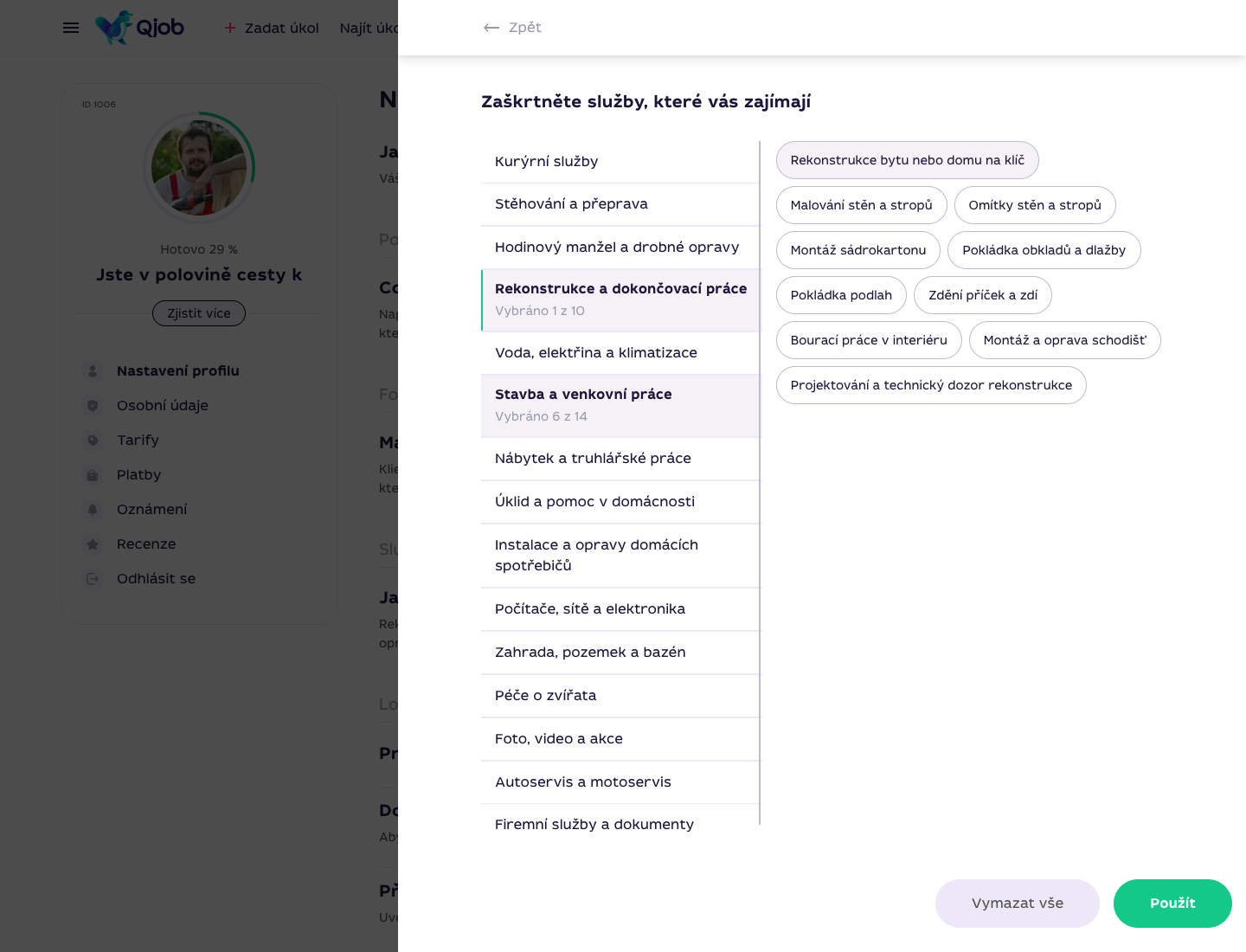Select Pokládka obkladů a dlažby chip
Viewport: 1246px width, 952px height.
1044,250
